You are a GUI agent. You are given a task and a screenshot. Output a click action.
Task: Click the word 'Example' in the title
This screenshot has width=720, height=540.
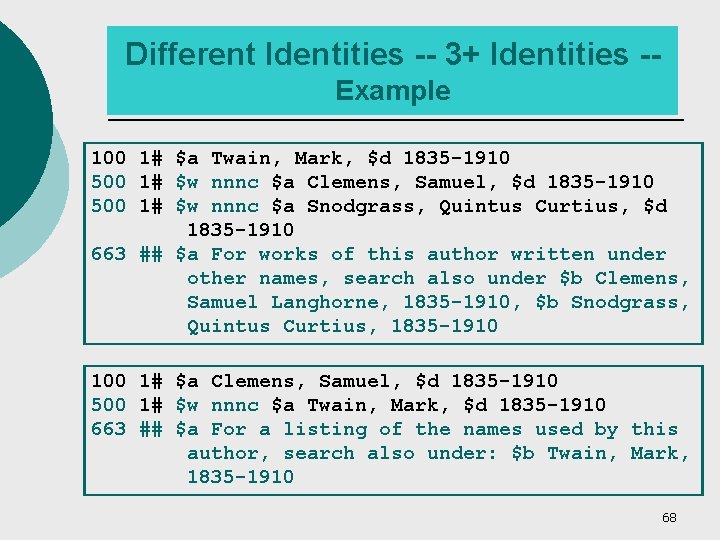(393, 90)
